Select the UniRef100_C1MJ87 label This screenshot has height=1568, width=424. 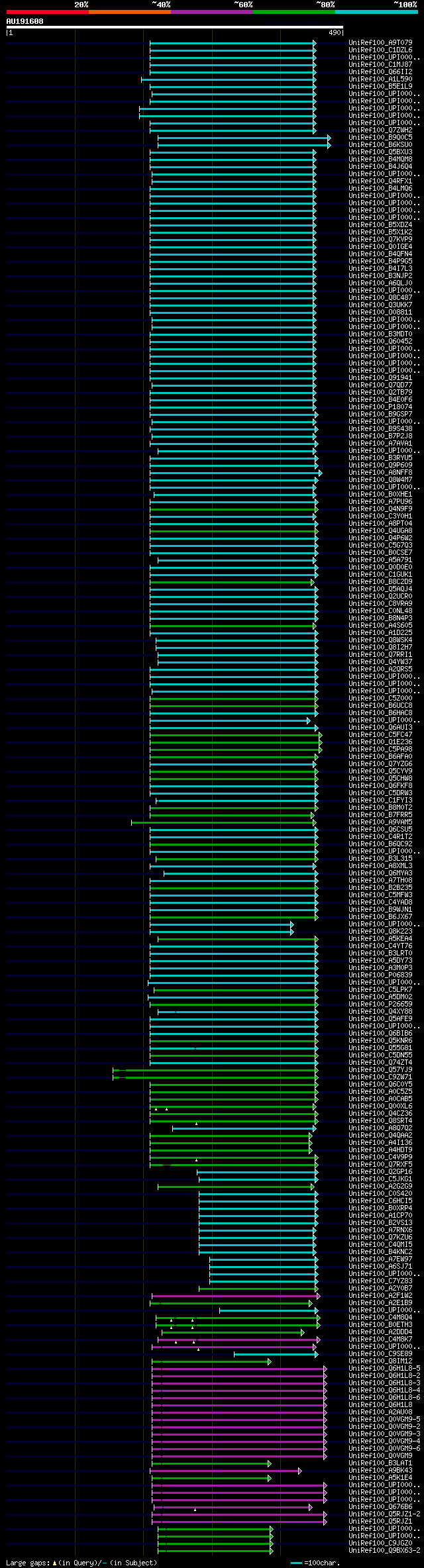click(380, 64)
